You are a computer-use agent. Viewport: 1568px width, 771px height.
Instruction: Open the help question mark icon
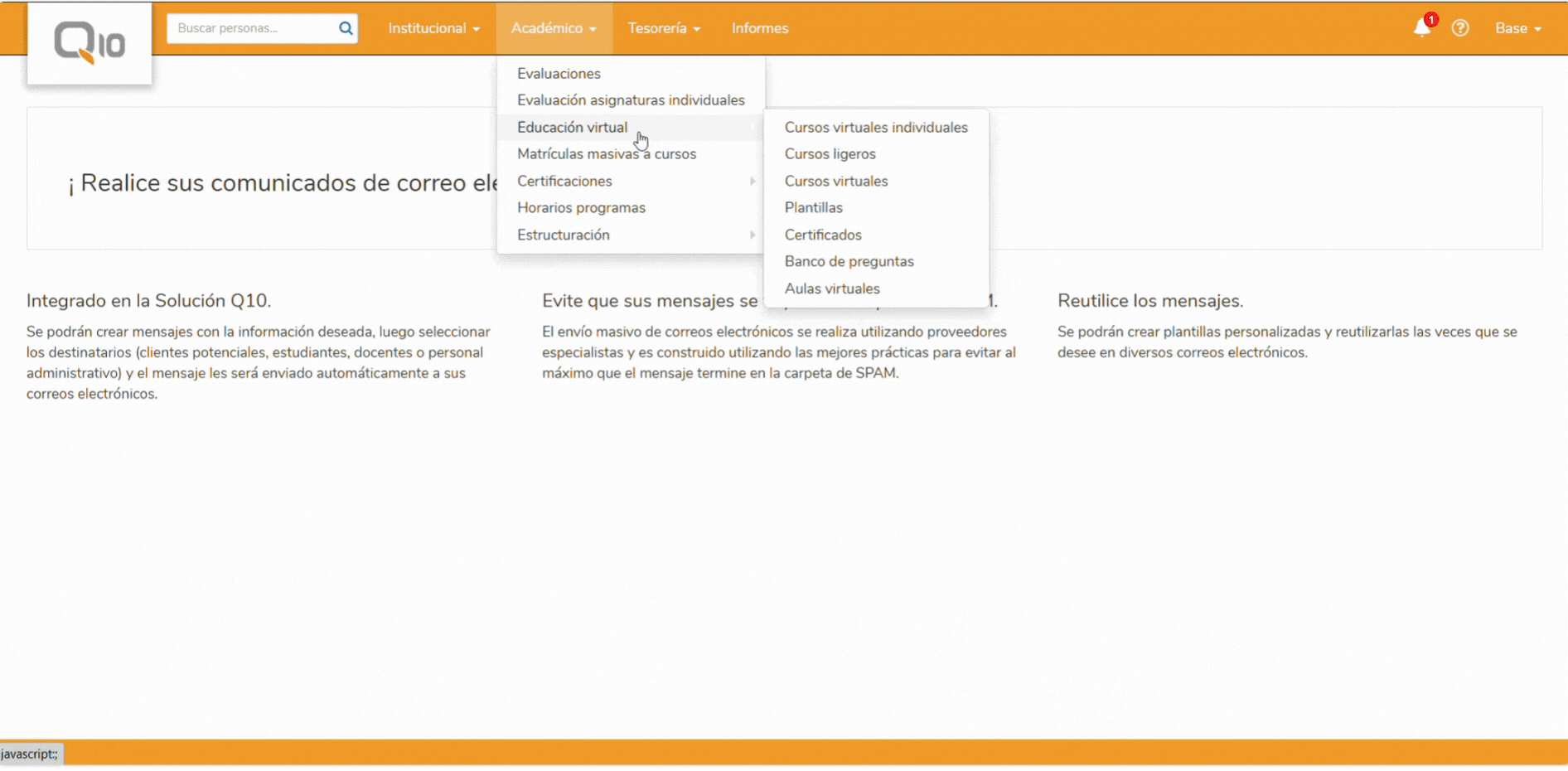coord(1460,28)
